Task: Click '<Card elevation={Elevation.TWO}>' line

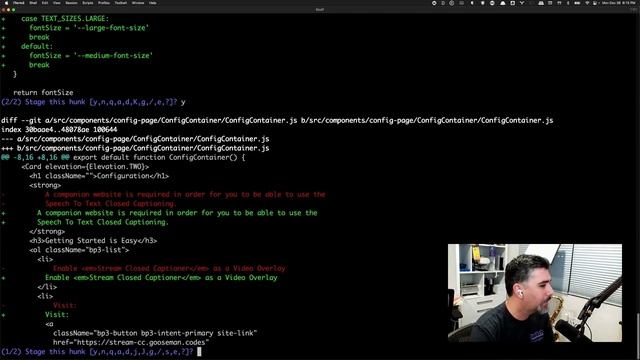Action: (85, 167)
